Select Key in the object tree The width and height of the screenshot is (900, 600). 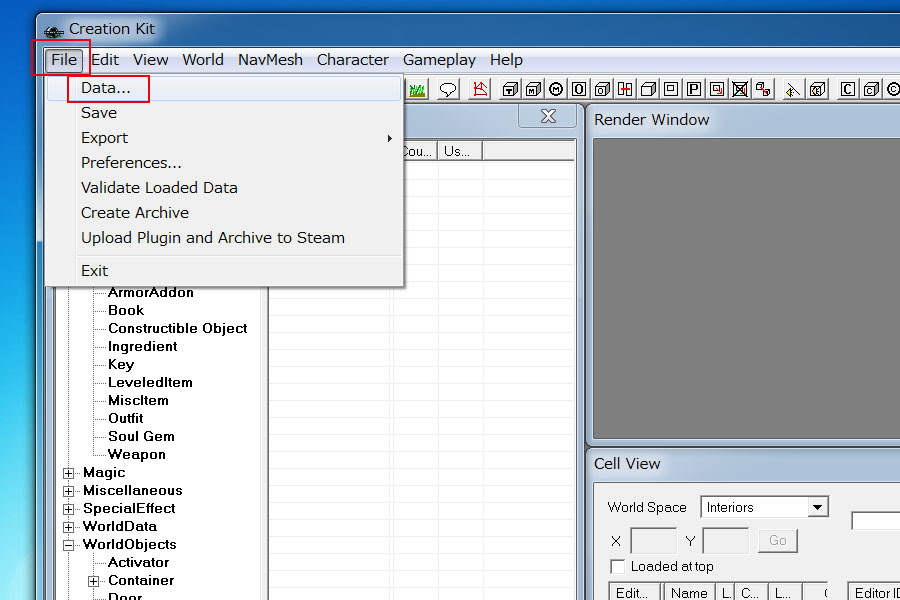point(121,365)
